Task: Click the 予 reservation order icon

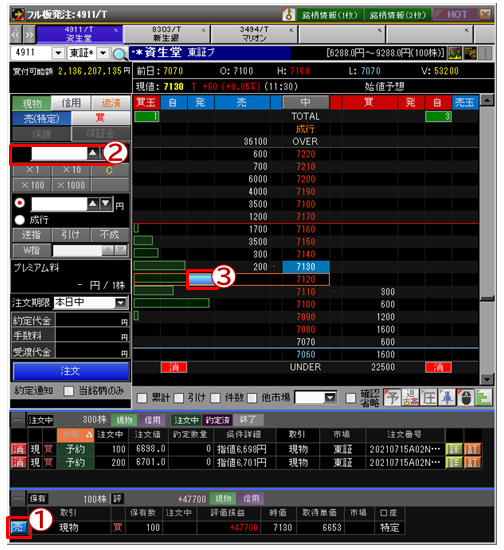Action: pos(392,398)
